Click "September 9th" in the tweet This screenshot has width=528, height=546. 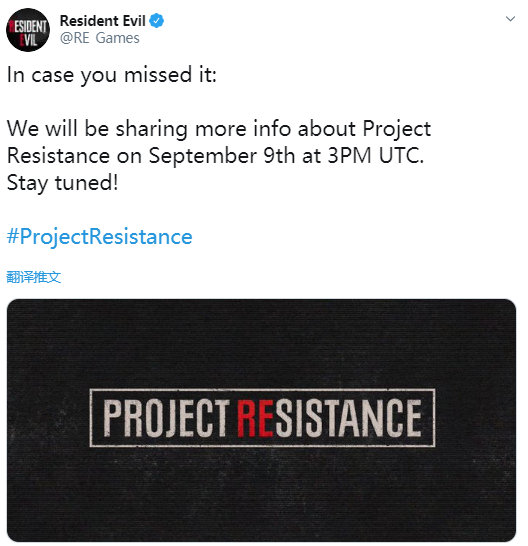pyautogui.click(x=222, y=156)
